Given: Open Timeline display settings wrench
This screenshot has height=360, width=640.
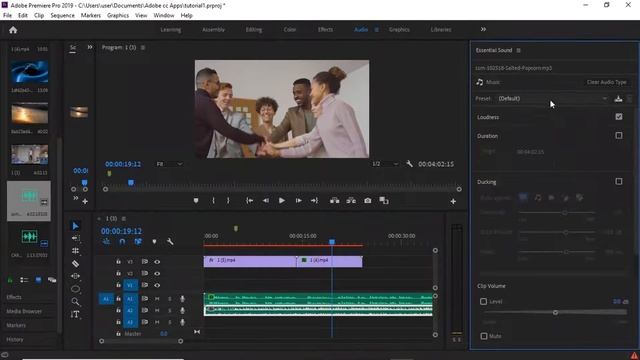Looking at the screenshot, I should [x=170, y=242].
